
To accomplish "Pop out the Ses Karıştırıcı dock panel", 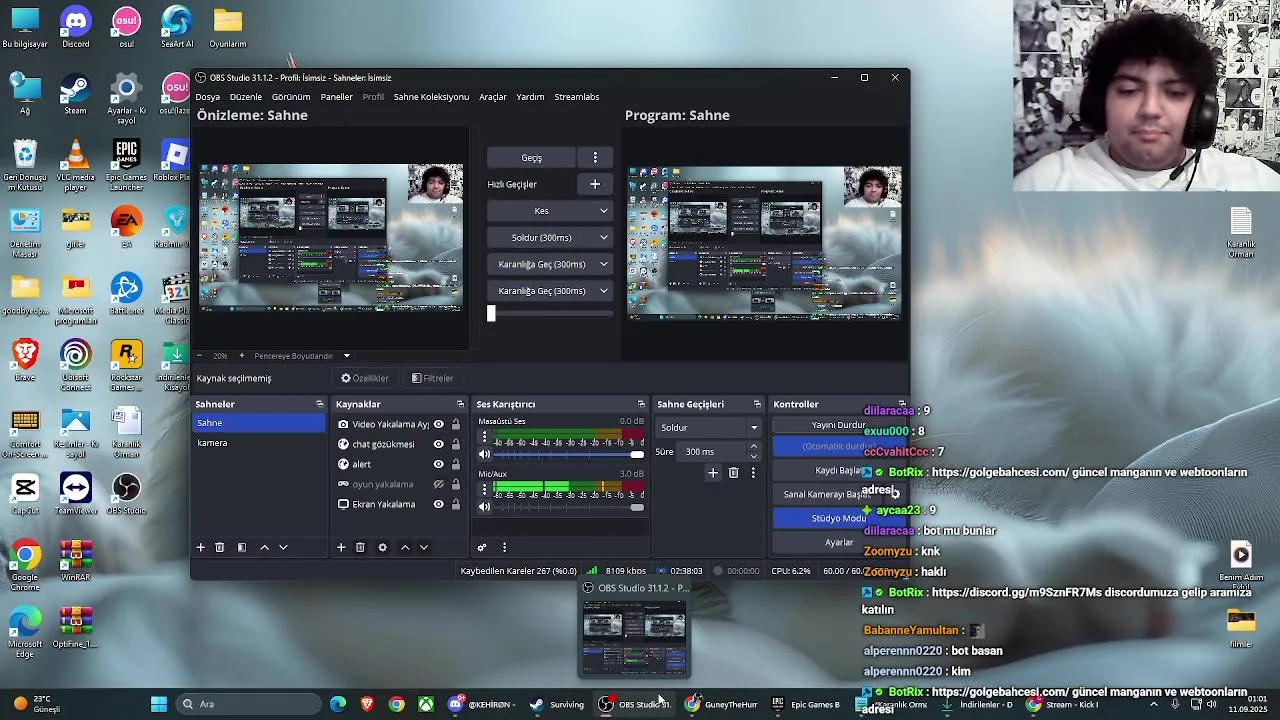I will tap(641, 404).
